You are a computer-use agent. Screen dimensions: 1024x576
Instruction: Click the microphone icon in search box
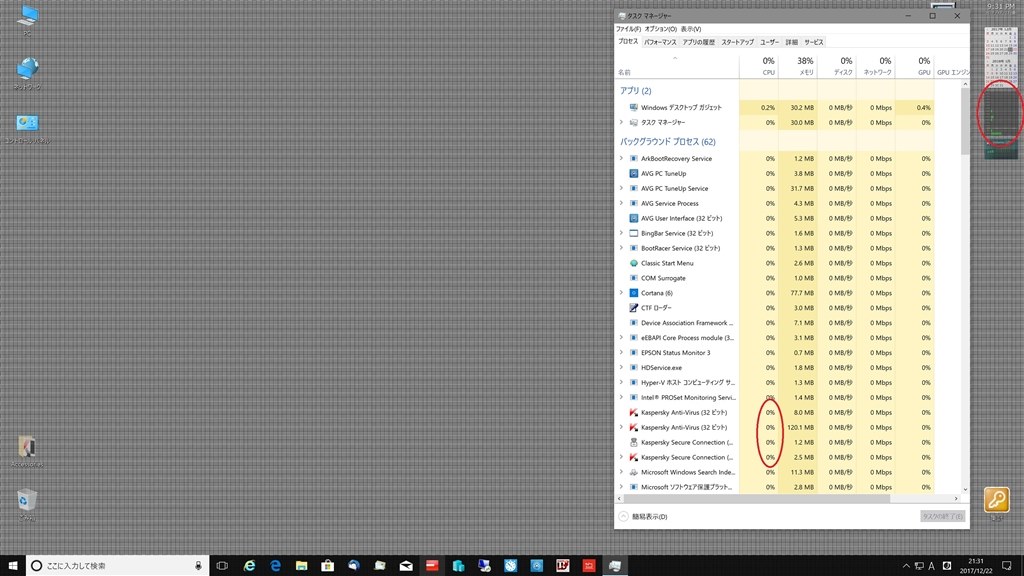coord(198,566)
